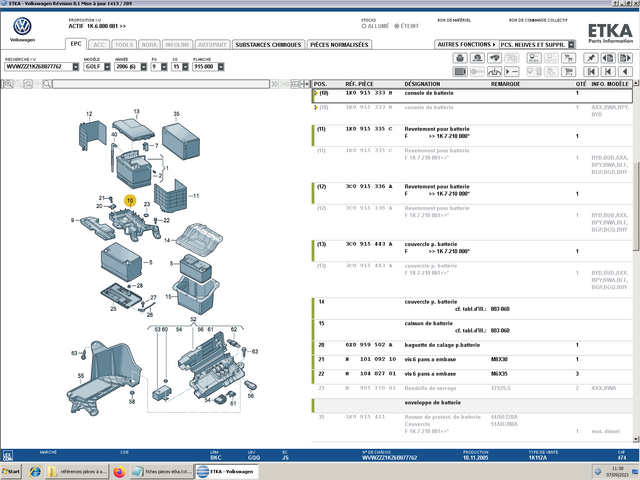Switch to the NORA tab
640x480 pixels.
coord(149,44)
